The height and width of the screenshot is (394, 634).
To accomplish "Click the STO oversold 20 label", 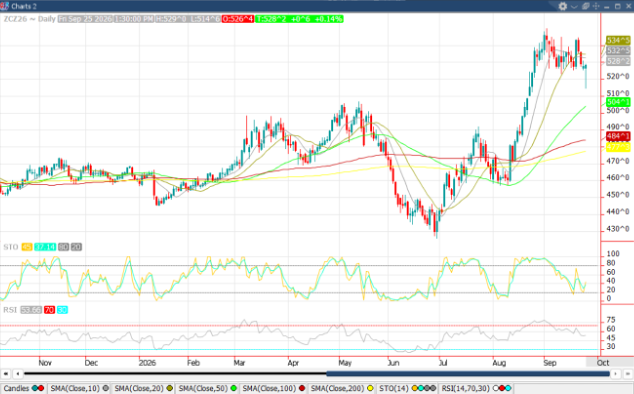I will pyautogui.click(x=76, y=247).
